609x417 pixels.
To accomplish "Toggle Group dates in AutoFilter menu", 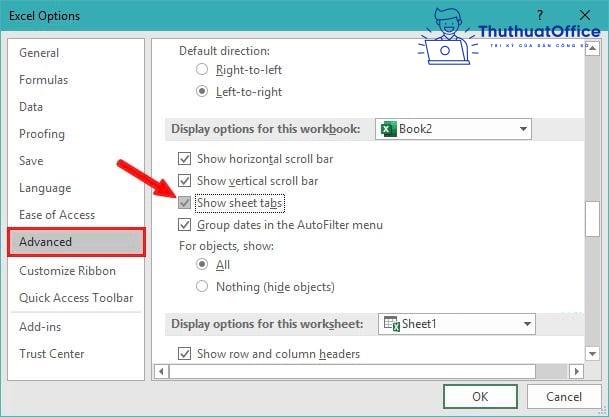I will pos(184,225).
